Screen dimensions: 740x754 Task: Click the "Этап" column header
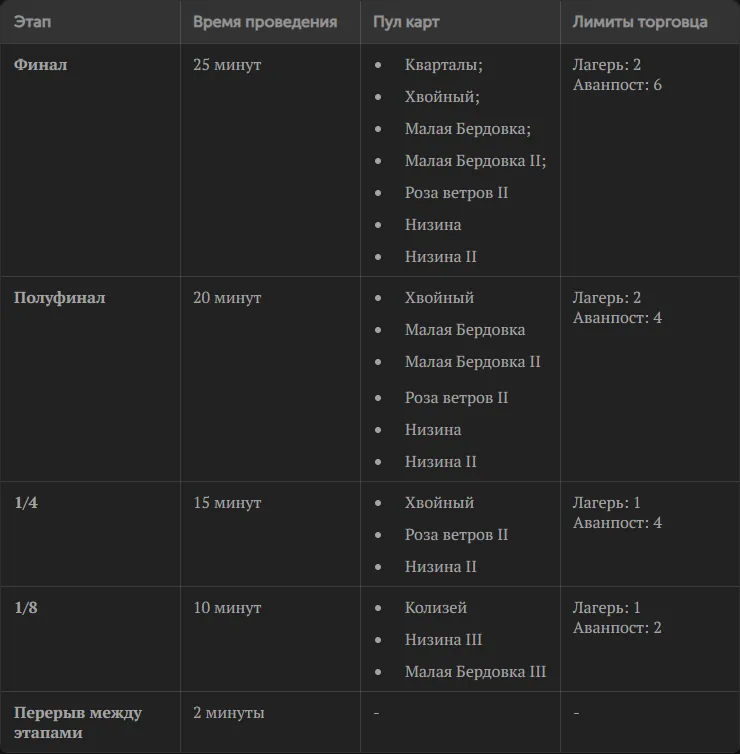[x=32, y=22]
